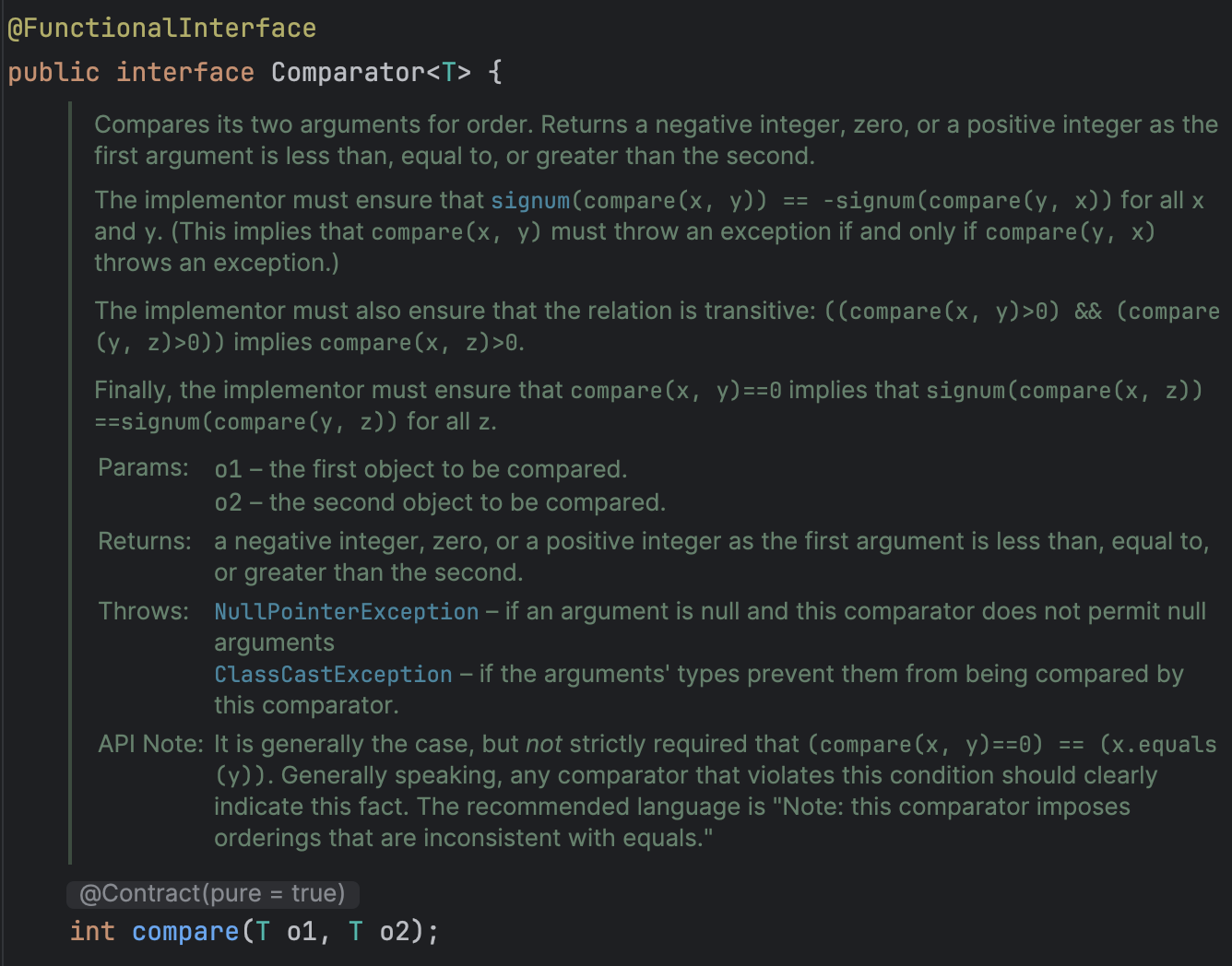Click the @Contract(pure = true) badge

coord(212,893)
